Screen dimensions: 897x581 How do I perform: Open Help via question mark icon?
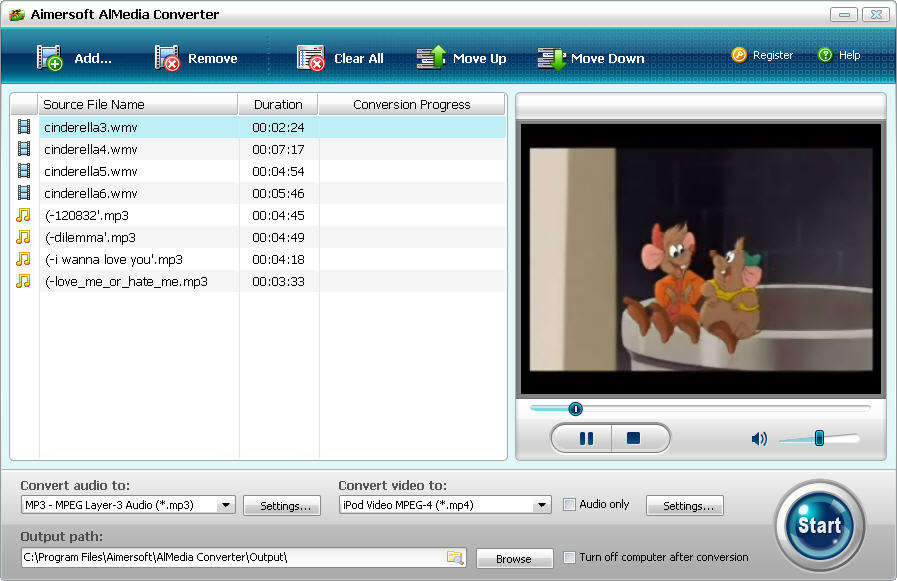point(825,55)
